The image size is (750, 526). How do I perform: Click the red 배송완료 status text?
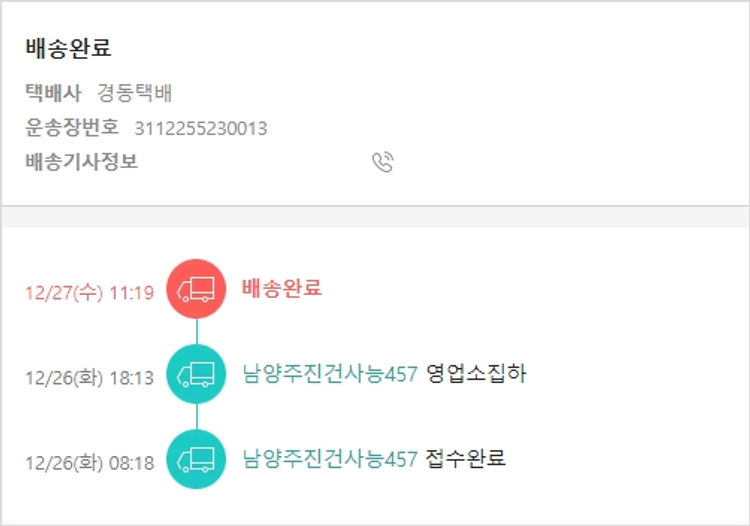click(281, 288)
